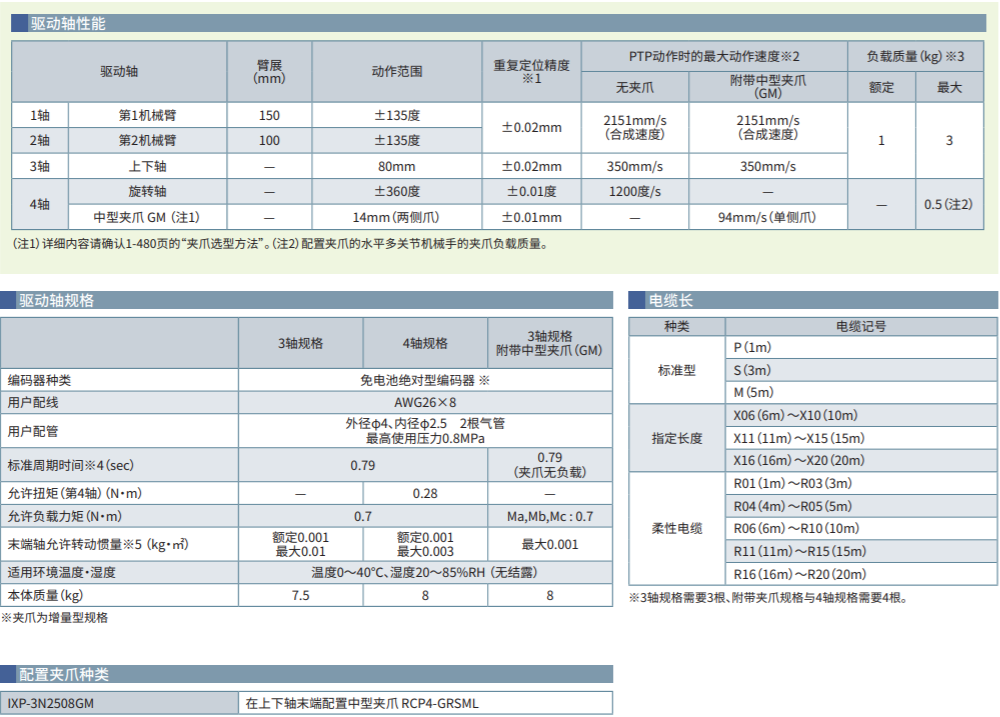Select the IXP-3N2508GM model cell
The width and height of the screenshot is (1000, 717).
52,703
